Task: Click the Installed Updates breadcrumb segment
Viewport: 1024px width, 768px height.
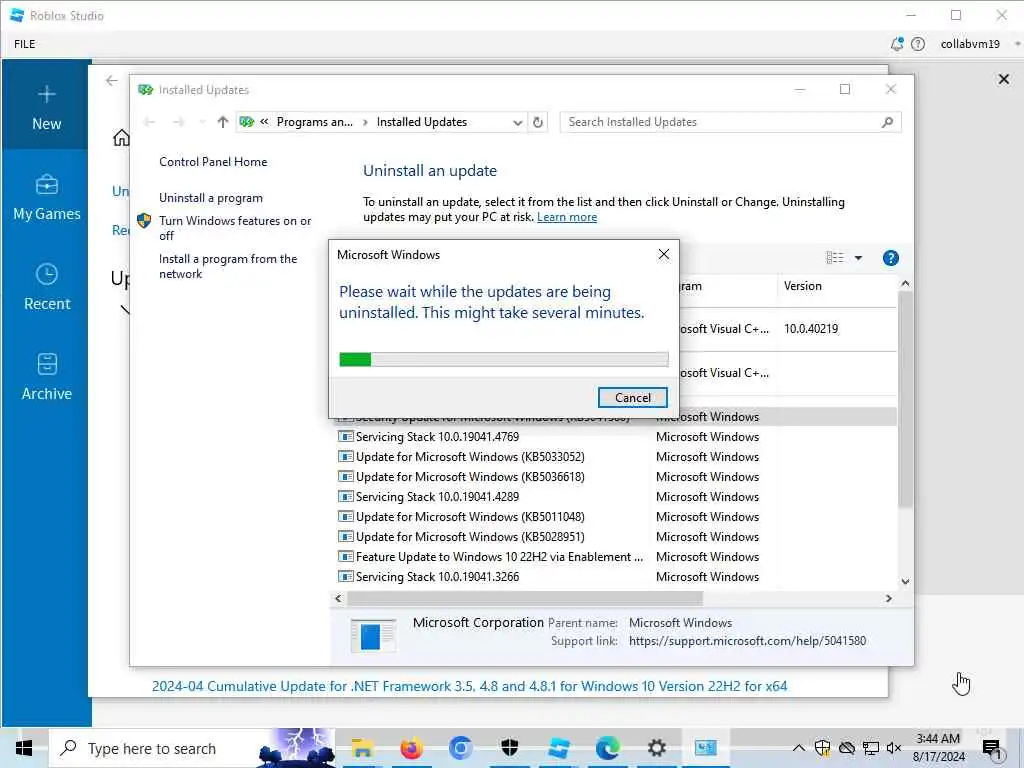Action: pyautogui.click(x=422, y=122)
